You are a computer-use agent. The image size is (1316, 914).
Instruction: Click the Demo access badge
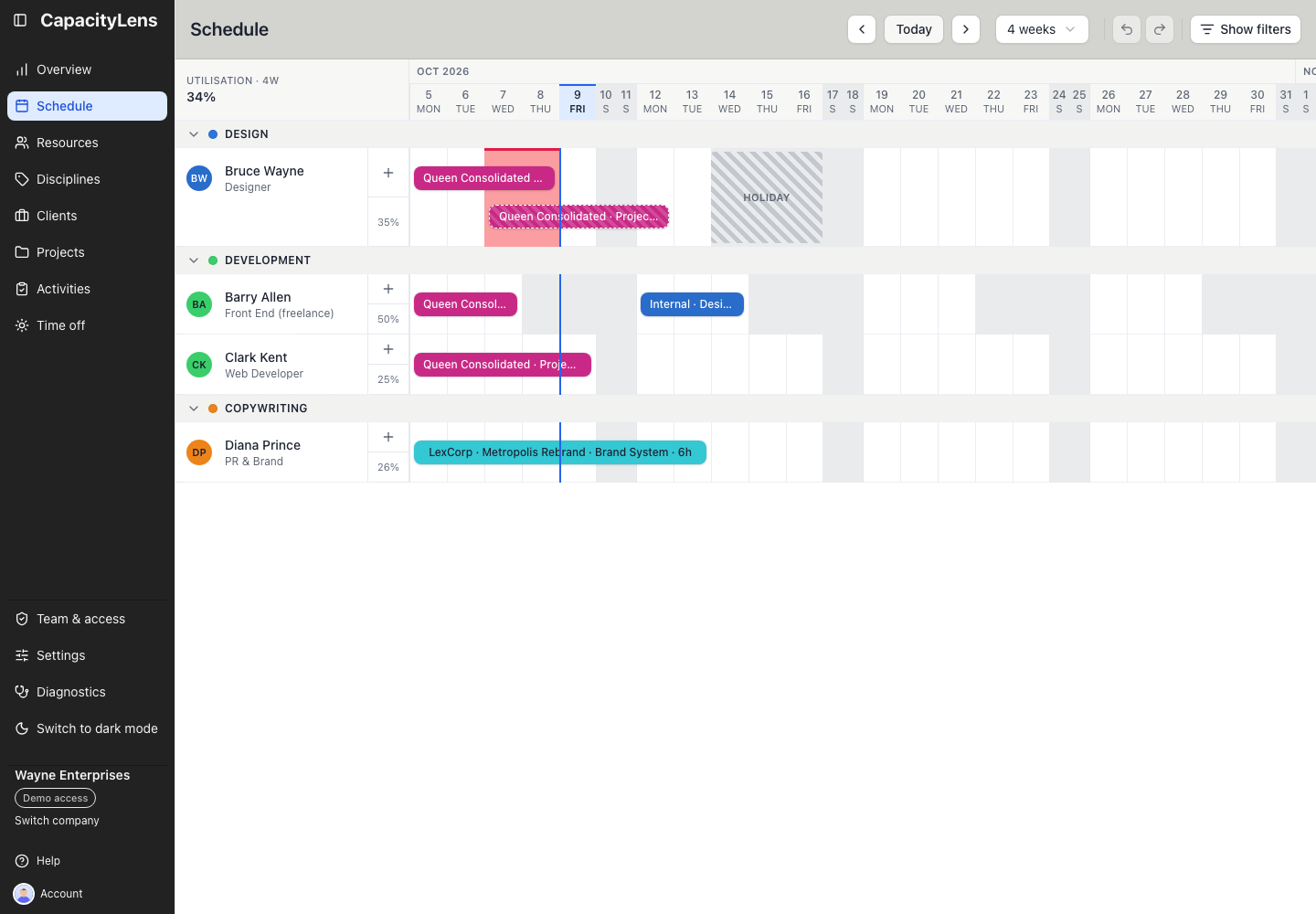tap(55, 798)
